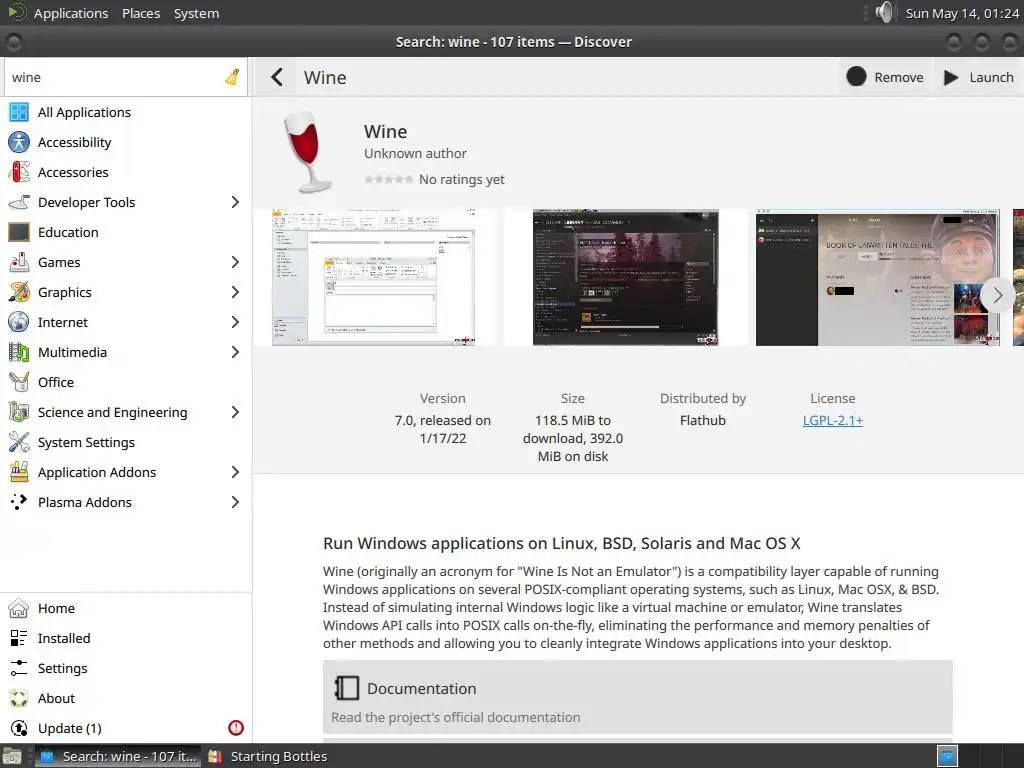Expand the Internet subcategories arrow
This screenshot has height=768, width=1024.
click(235, 323)
